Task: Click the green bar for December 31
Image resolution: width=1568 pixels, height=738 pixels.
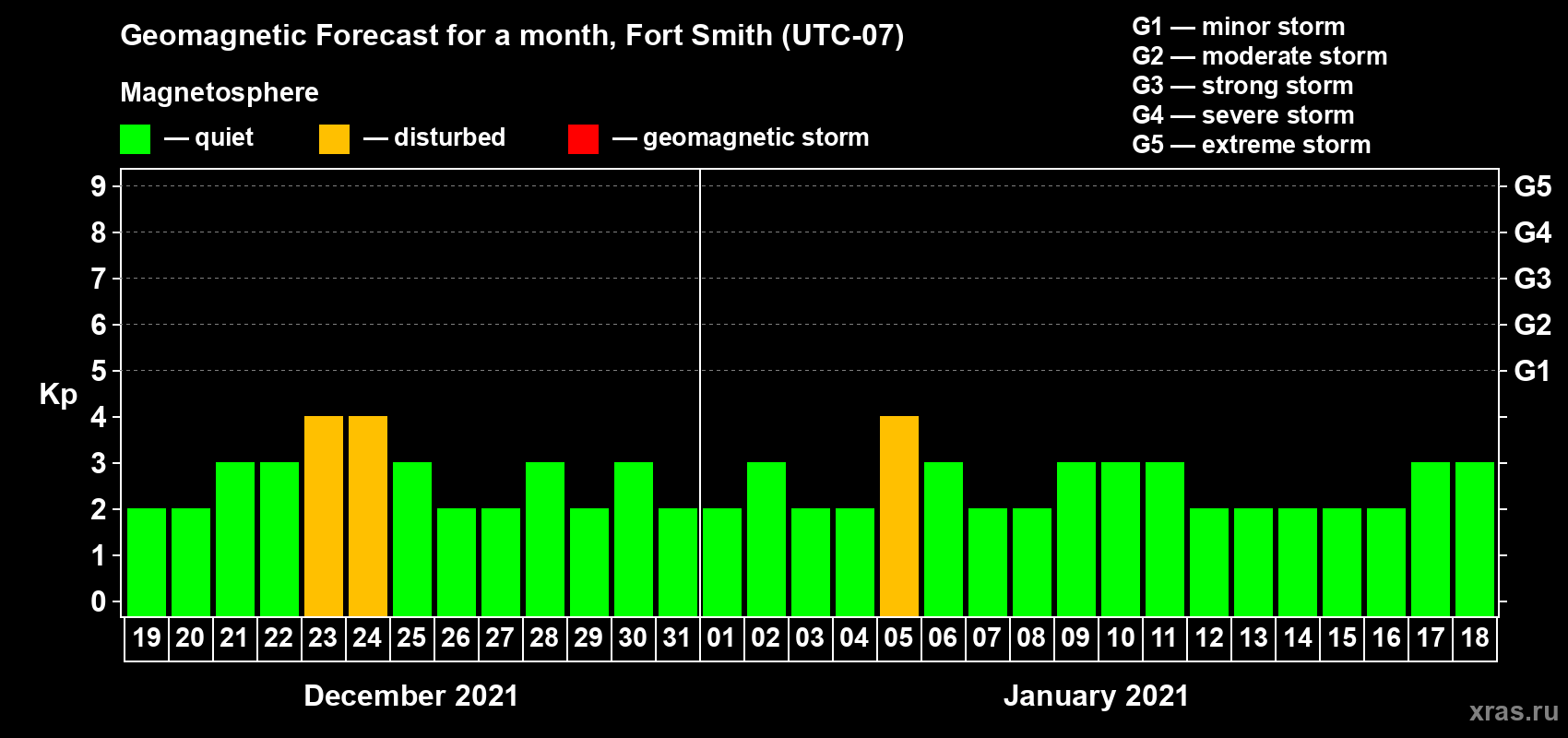Action: point(678,563)
